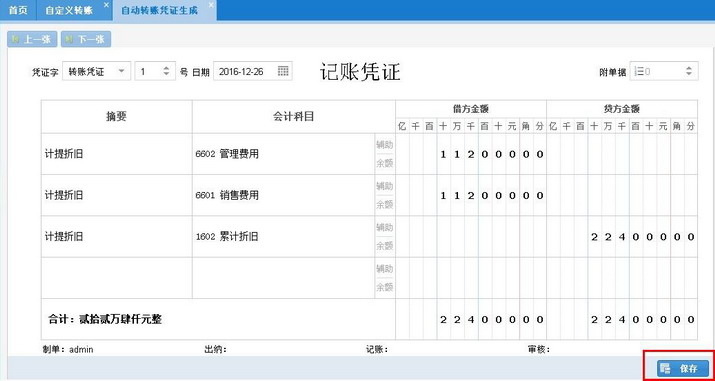Select account cell 6601 销售费用
This screenshot has height=381, width=715.
283,196
